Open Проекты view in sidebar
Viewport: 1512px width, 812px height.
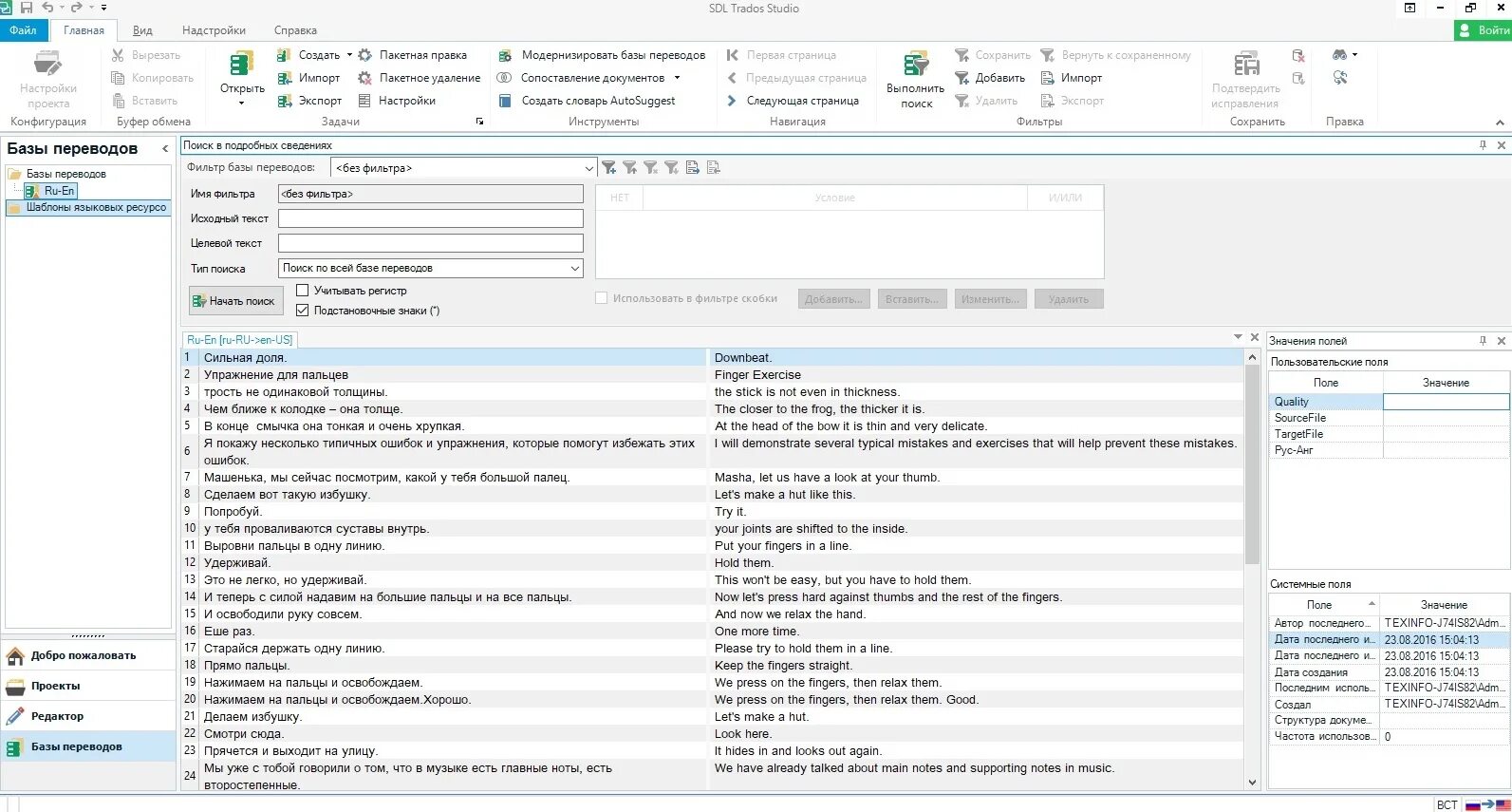point(88,686)
